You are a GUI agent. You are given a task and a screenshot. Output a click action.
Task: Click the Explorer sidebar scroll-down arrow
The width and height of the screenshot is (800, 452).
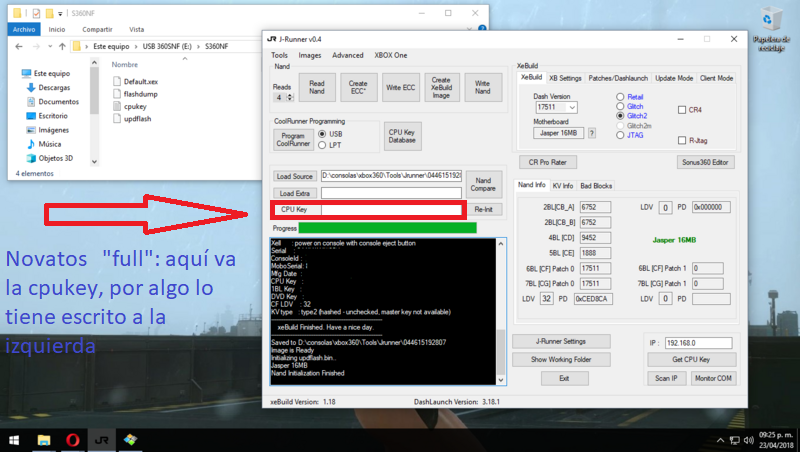click(94, 162)
